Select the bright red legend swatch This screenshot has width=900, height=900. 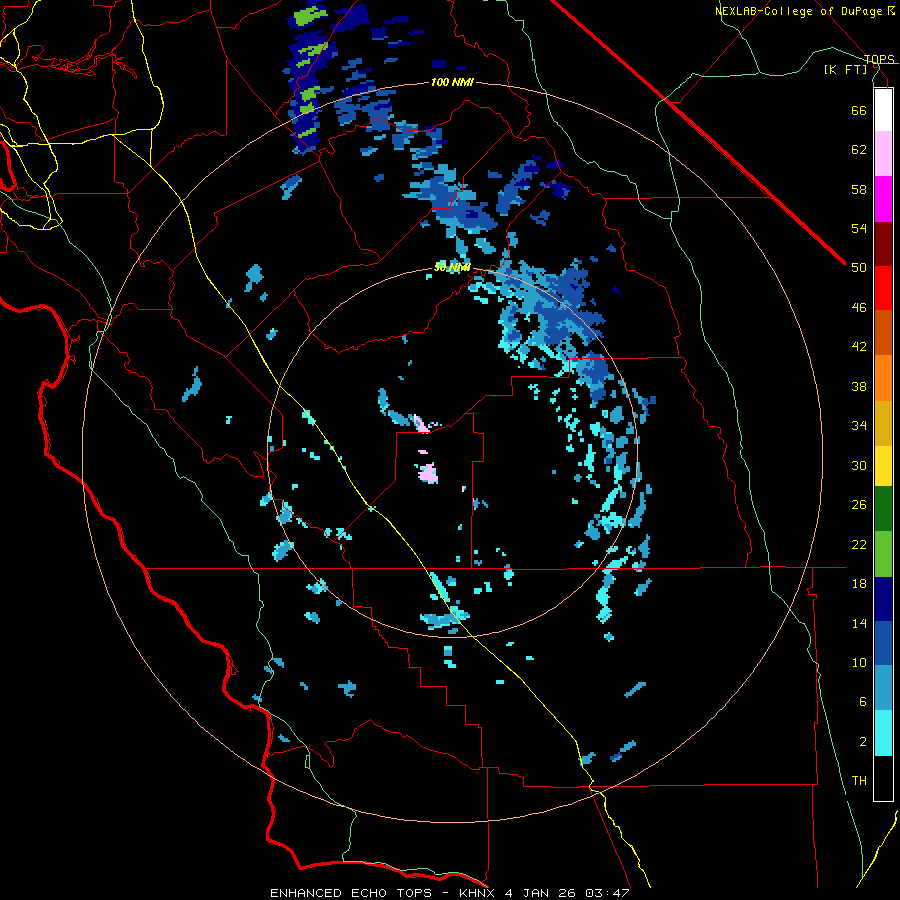883,288
